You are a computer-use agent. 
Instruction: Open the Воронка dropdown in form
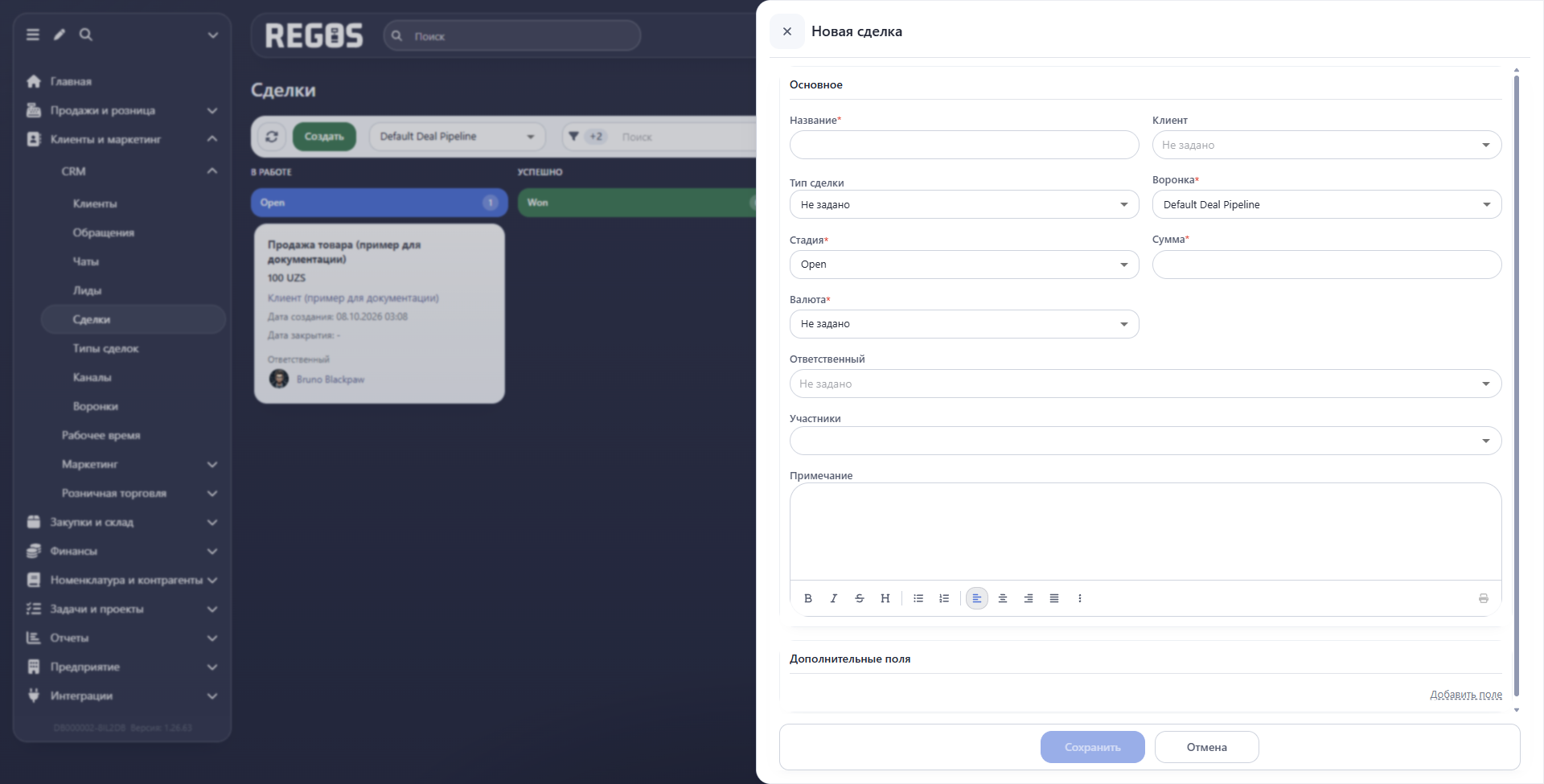(1327, 204)
